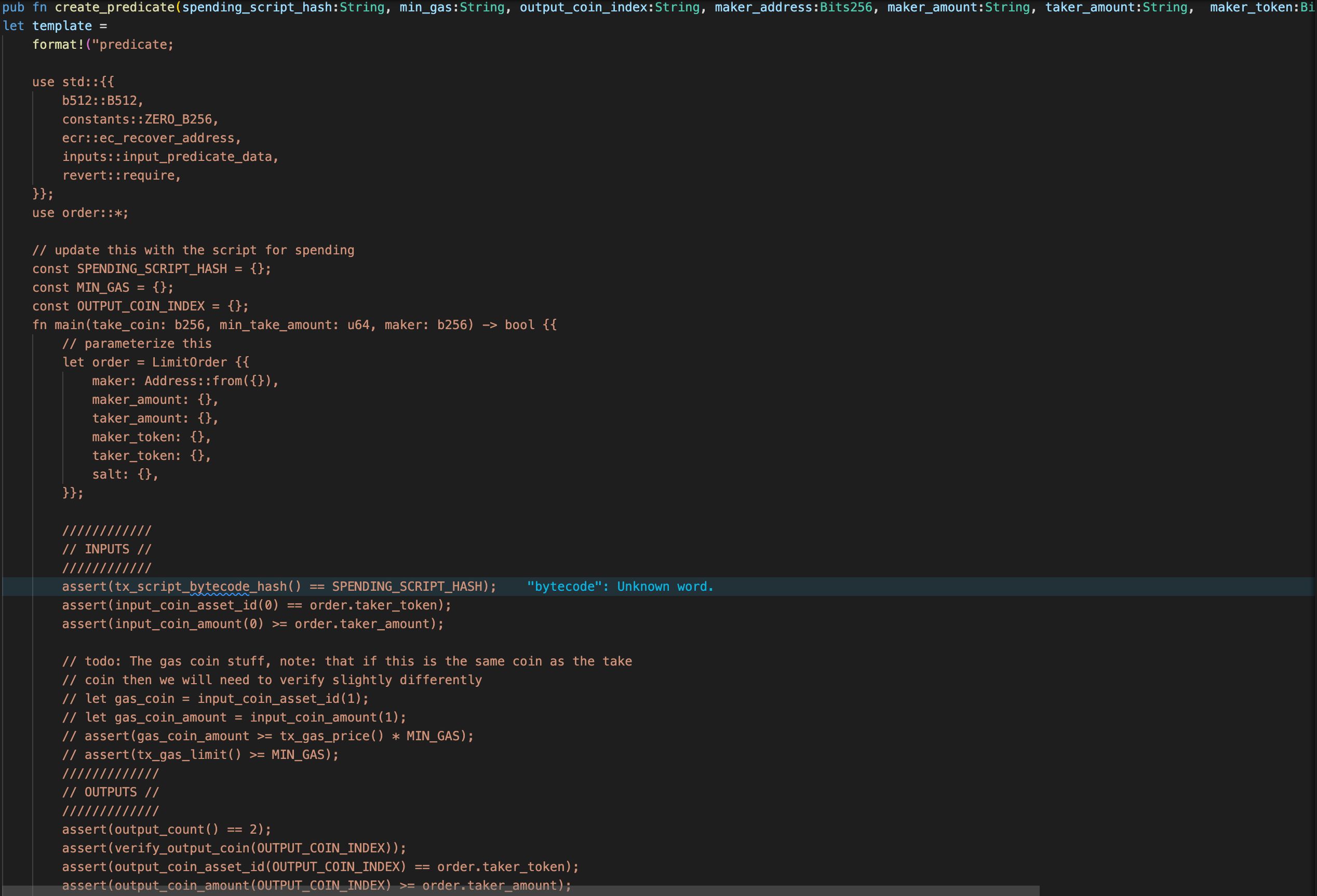Click const MIN_GAS declaration
Screen dimensions: 1317x896
point(103,288)
